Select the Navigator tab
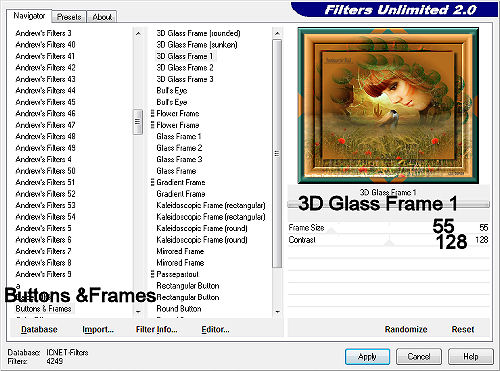The height and width of the screenshot is (371, 500). [x=29, y=16]
